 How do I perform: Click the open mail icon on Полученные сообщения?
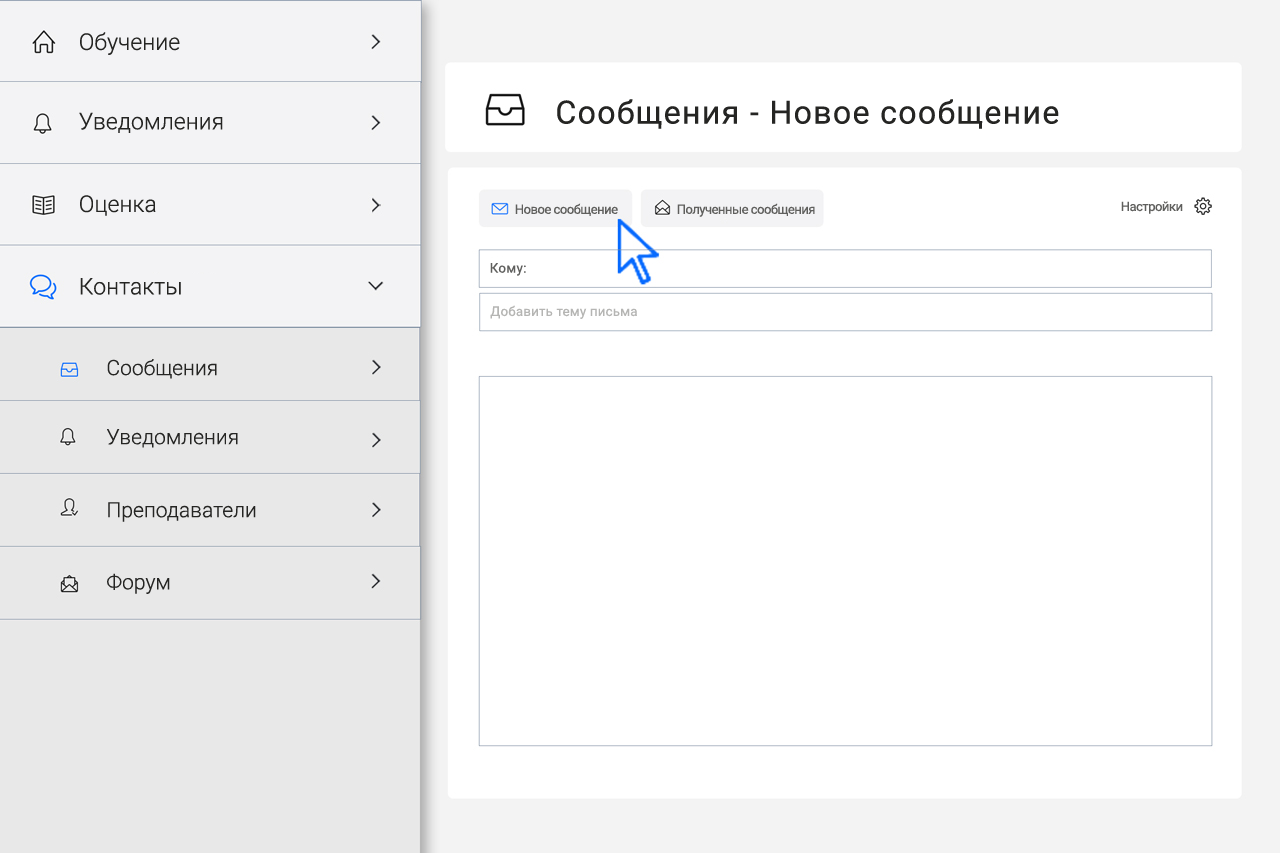click(662, 208)
